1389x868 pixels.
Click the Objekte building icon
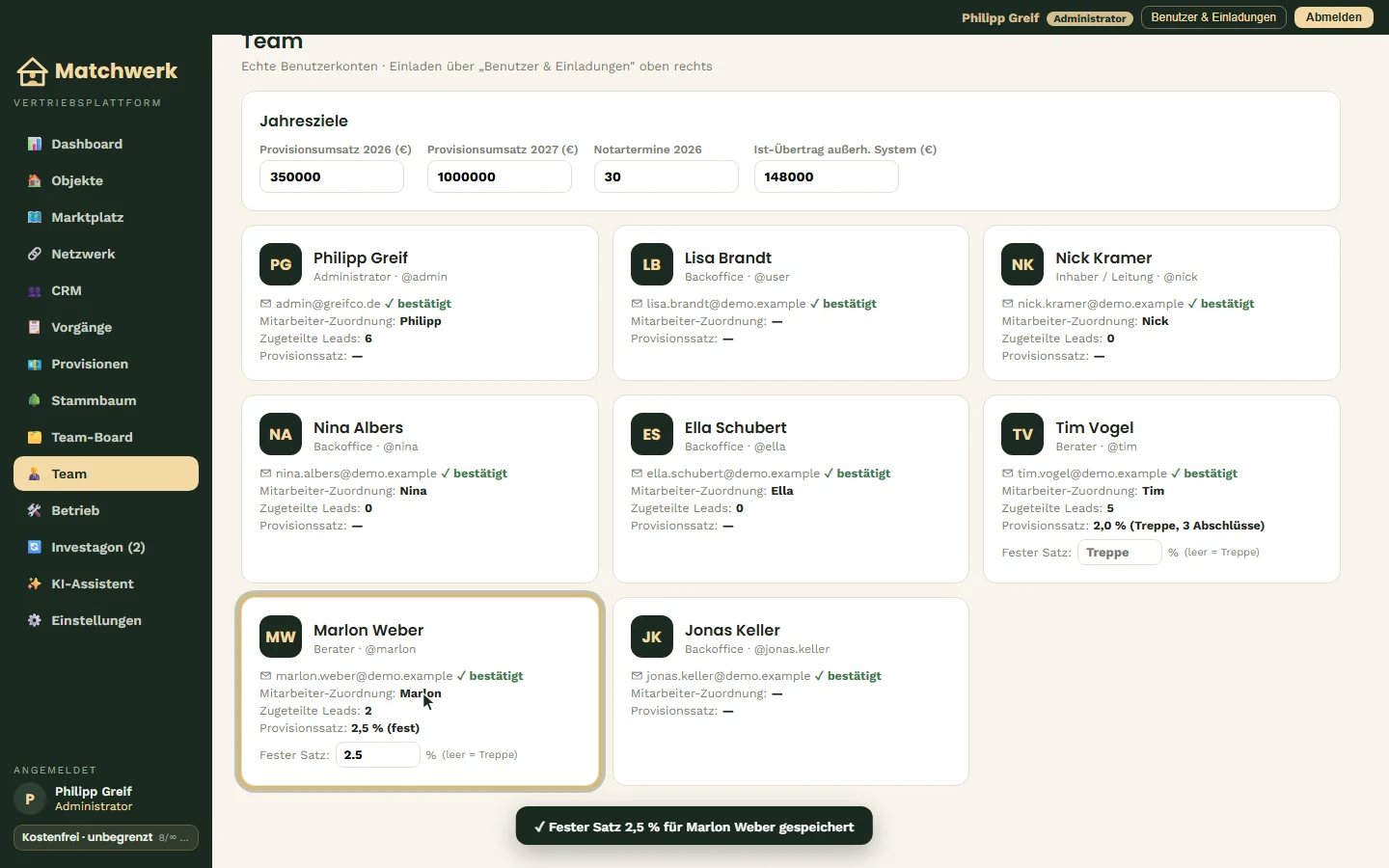coord(35,180)
